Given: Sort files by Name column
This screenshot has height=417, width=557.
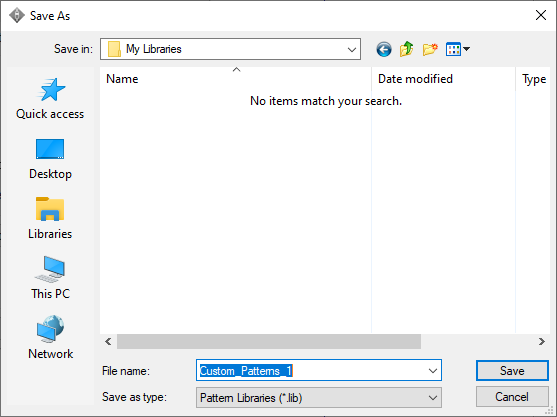Looking at the screenshot, I should tap(236, 79).
